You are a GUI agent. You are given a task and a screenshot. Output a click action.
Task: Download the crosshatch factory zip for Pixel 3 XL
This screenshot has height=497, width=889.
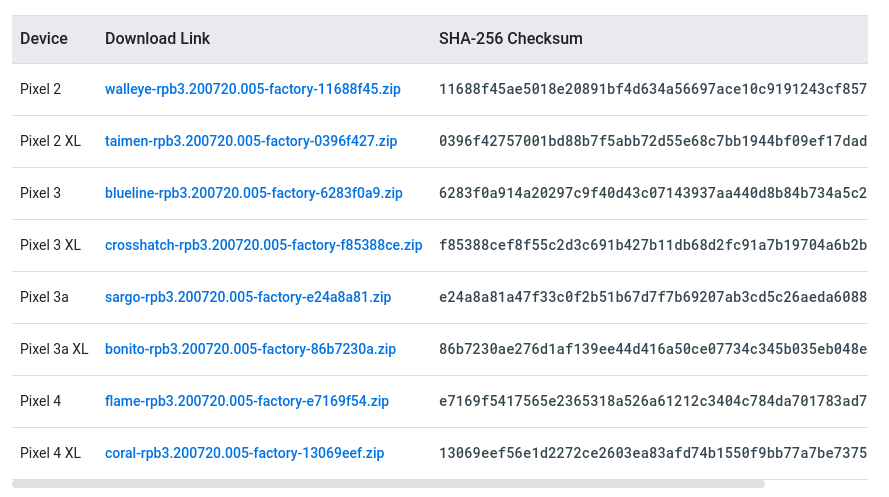pos(263,245)
